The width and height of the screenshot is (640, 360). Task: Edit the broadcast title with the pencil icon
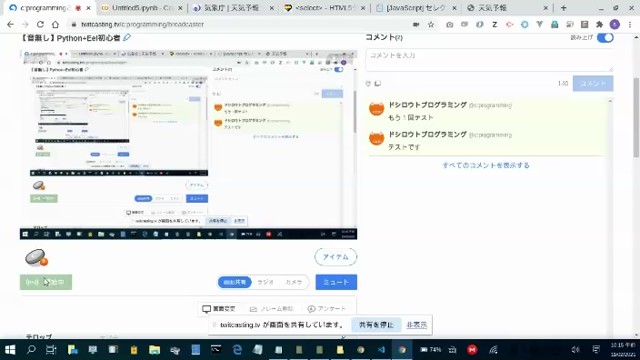(x=127, y=38)
